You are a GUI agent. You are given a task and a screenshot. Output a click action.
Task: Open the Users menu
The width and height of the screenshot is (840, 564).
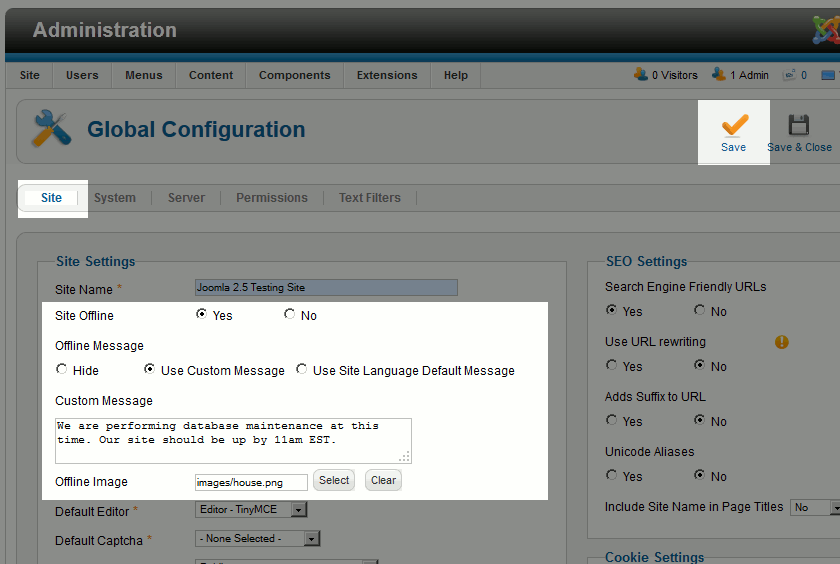coord(82,75)
